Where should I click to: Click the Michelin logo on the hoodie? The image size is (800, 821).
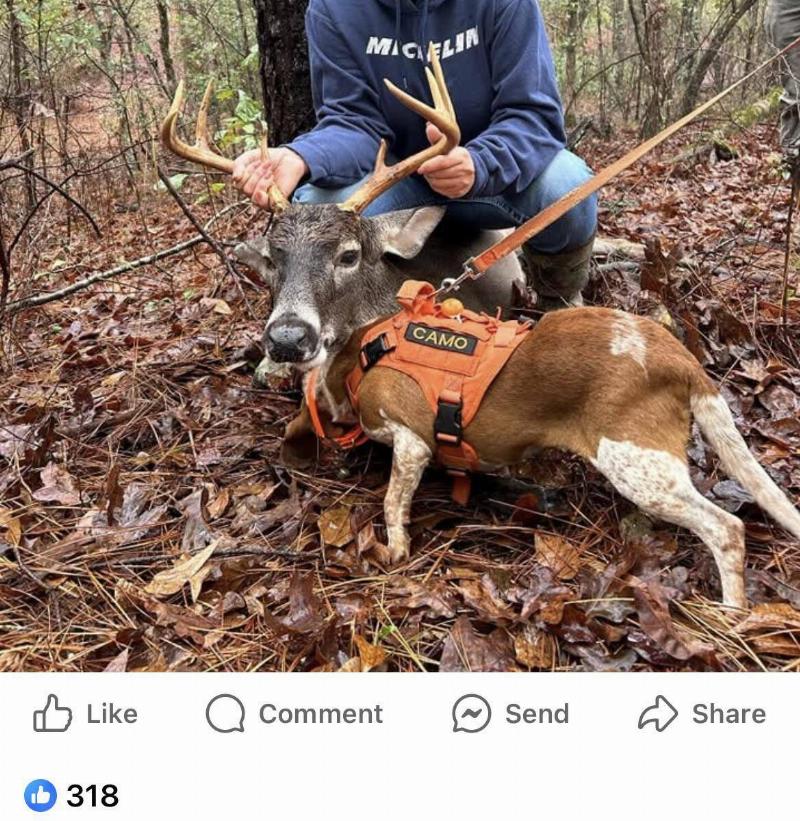tap(421, 44)
